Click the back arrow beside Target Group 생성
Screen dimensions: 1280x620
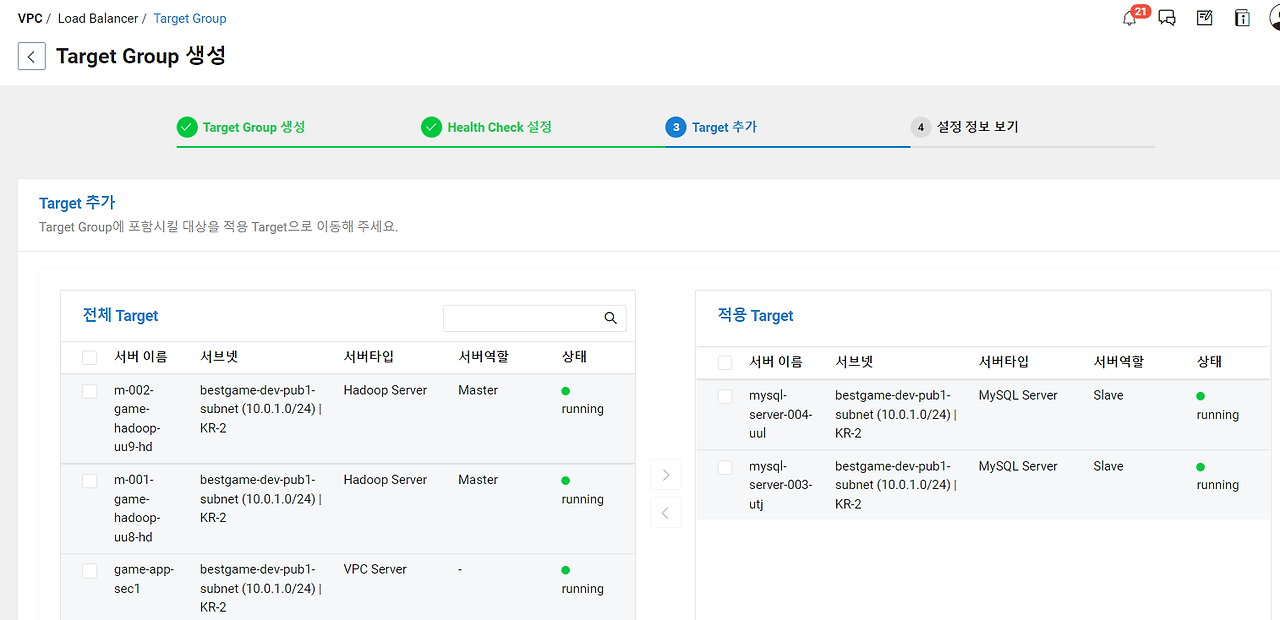pyautogui.click(x=32, y=56)
